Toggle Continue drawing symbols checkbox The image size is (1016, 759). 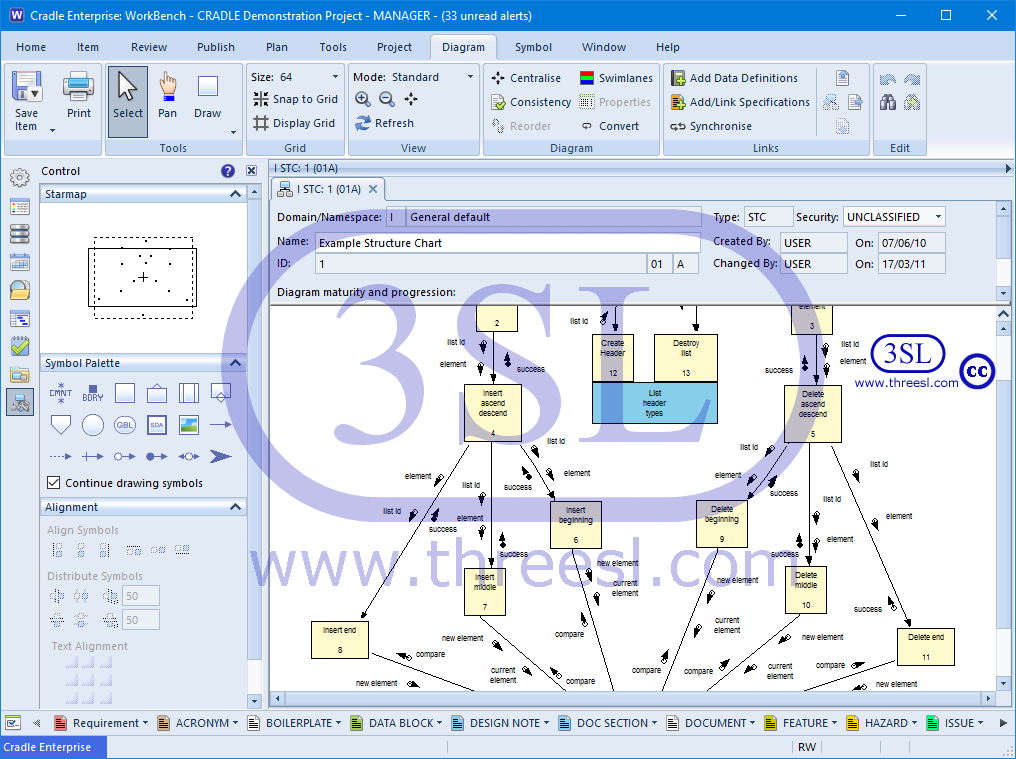(x=54, y=483)
